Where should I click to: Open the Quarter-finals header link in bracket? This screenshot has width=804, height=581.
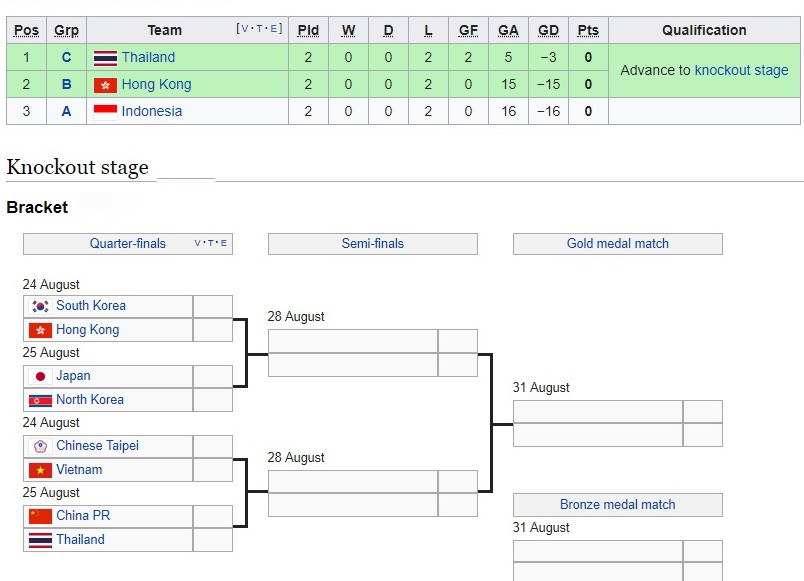coord(128,243)
